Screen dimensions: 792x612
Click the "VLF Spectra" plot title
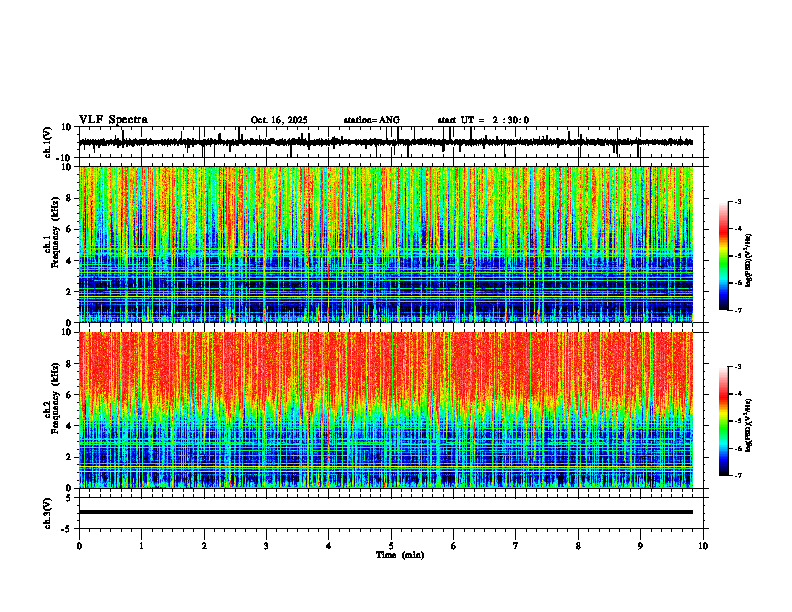tap(113, 120)
